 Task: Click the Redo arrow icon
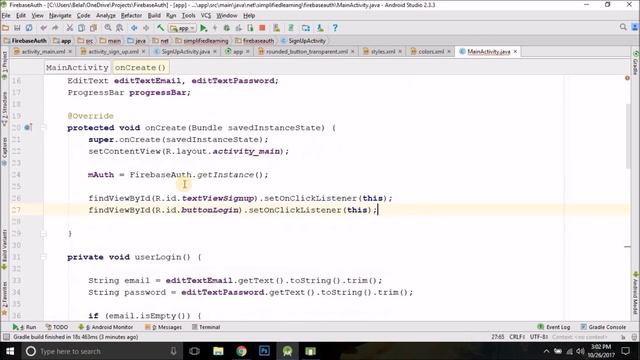point(55,28)
